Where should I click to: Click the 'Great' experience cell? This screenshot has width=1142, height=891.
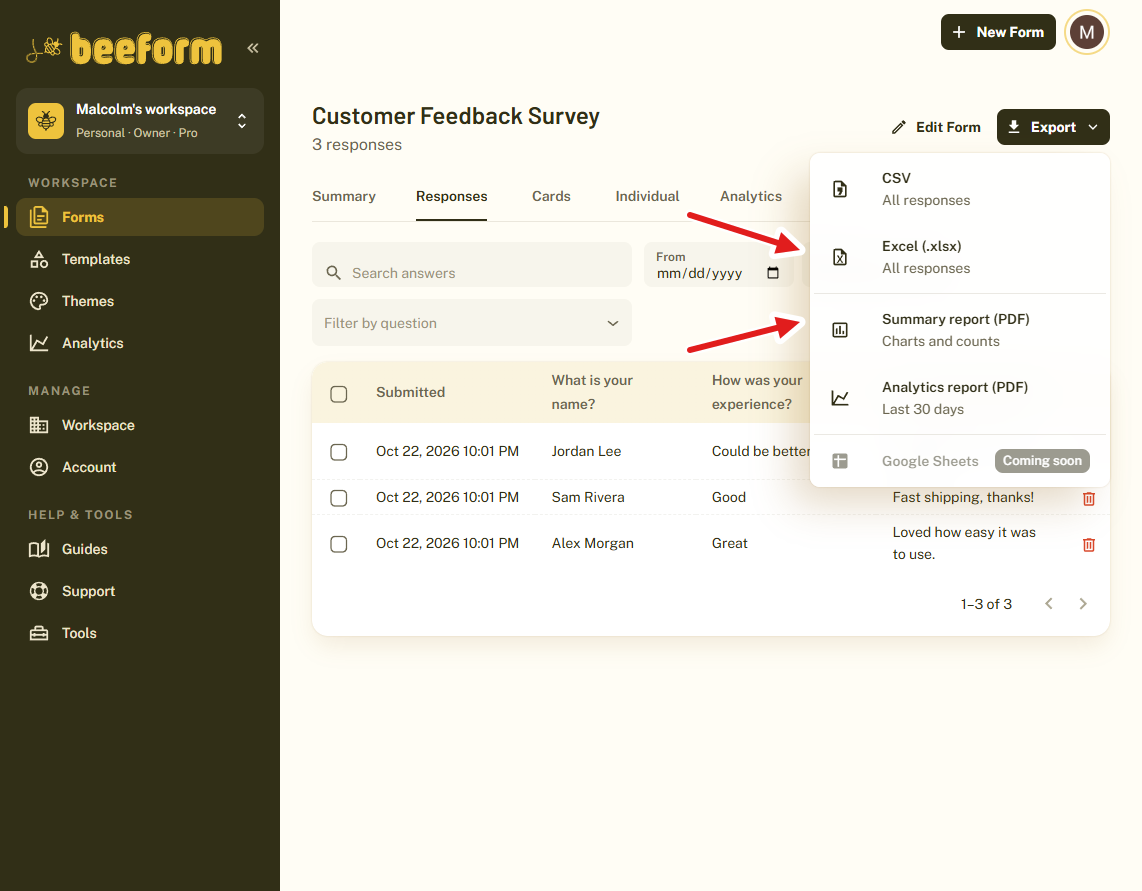(x=730, y=543)
